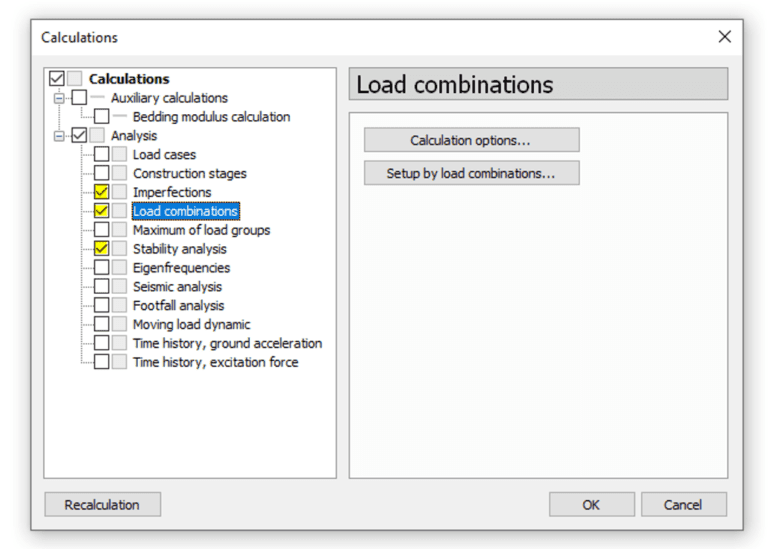Enable the Bedding modulus calculation checkbox
Viewport: 768px width, 549px height.
(101, 117)
